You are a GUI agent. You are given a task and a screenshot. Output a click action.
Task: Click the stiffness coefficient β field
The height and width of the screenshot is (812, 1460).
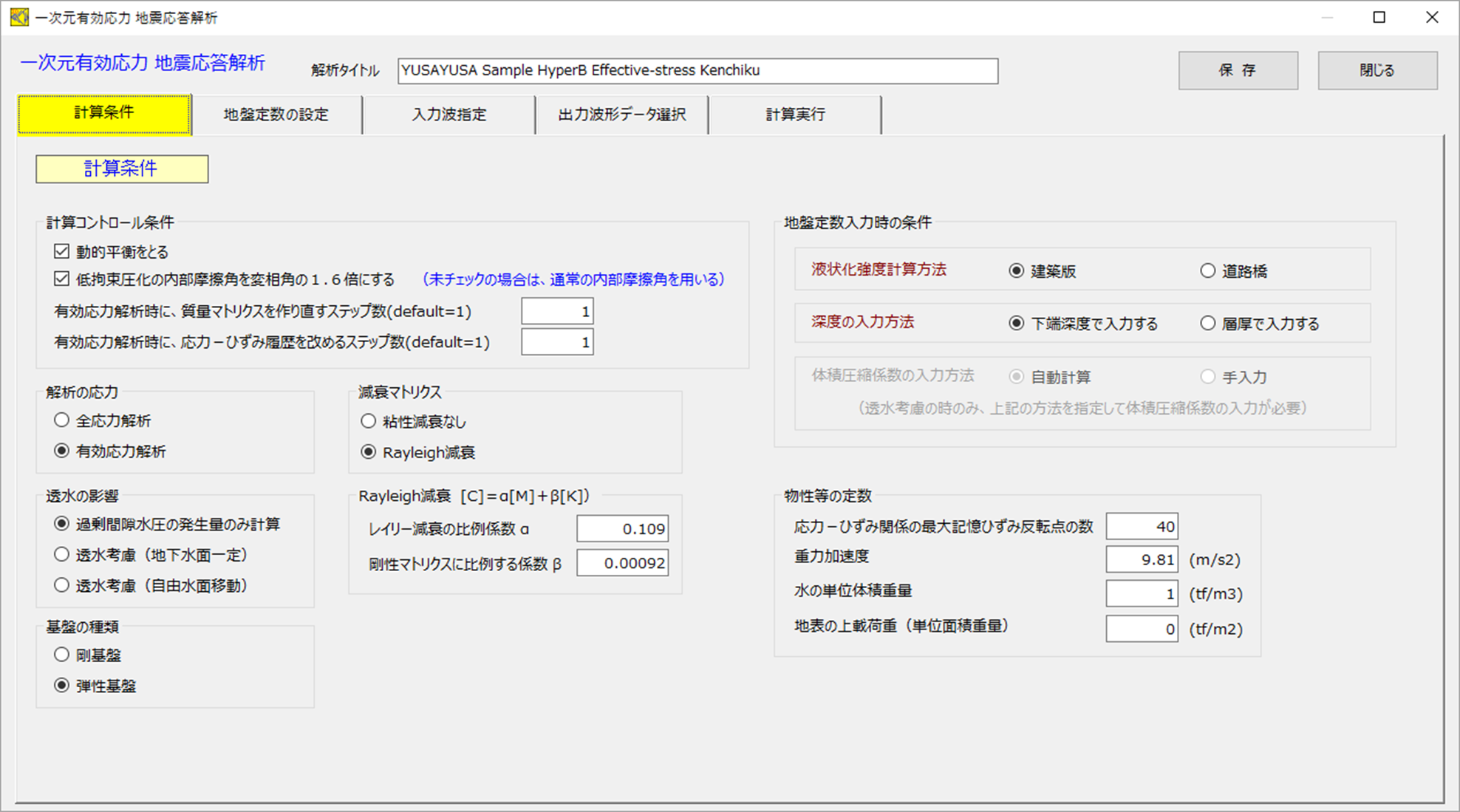click(x=622, y=563)
